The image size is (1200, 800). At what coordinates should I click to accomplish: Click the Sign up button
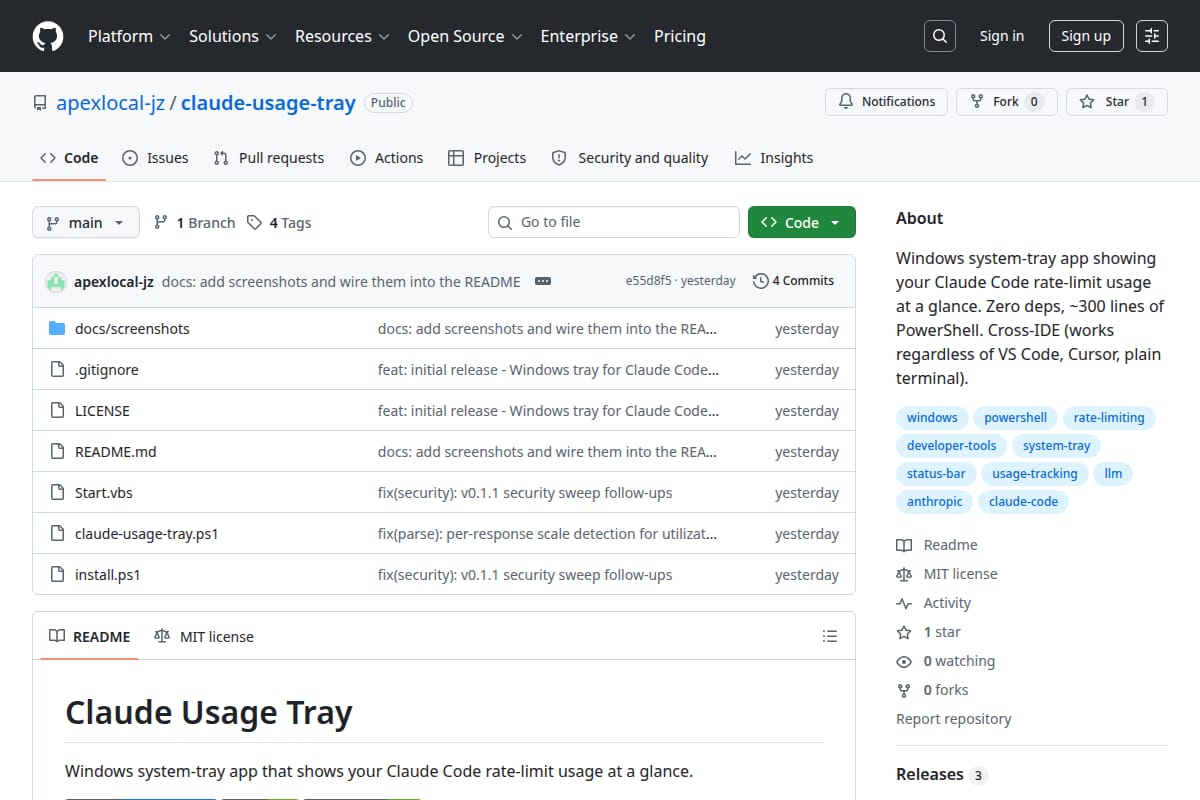tap(1086, 36)
